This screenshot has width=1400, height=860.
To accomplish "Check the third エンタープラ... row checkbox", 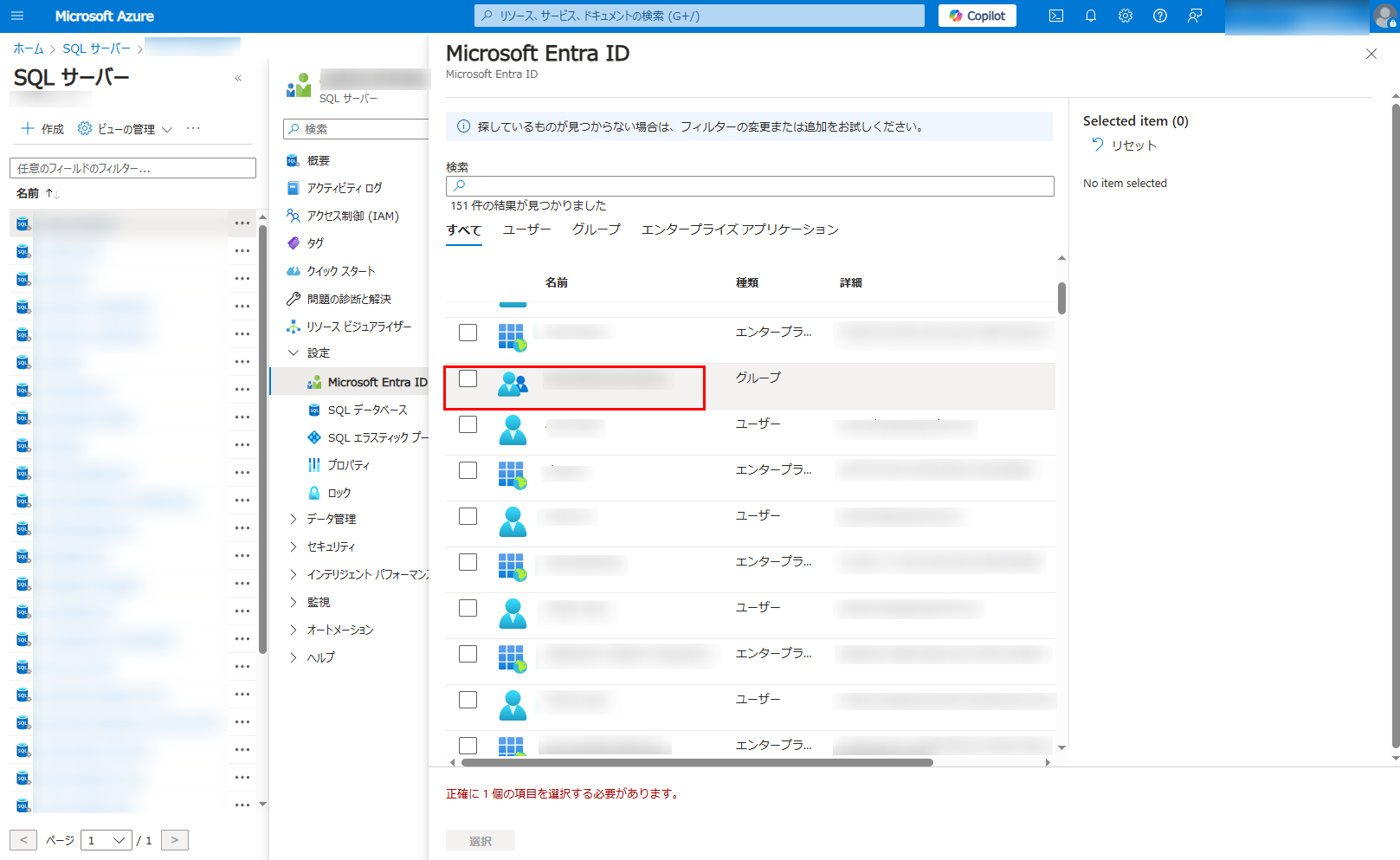I will coord(468,562).
